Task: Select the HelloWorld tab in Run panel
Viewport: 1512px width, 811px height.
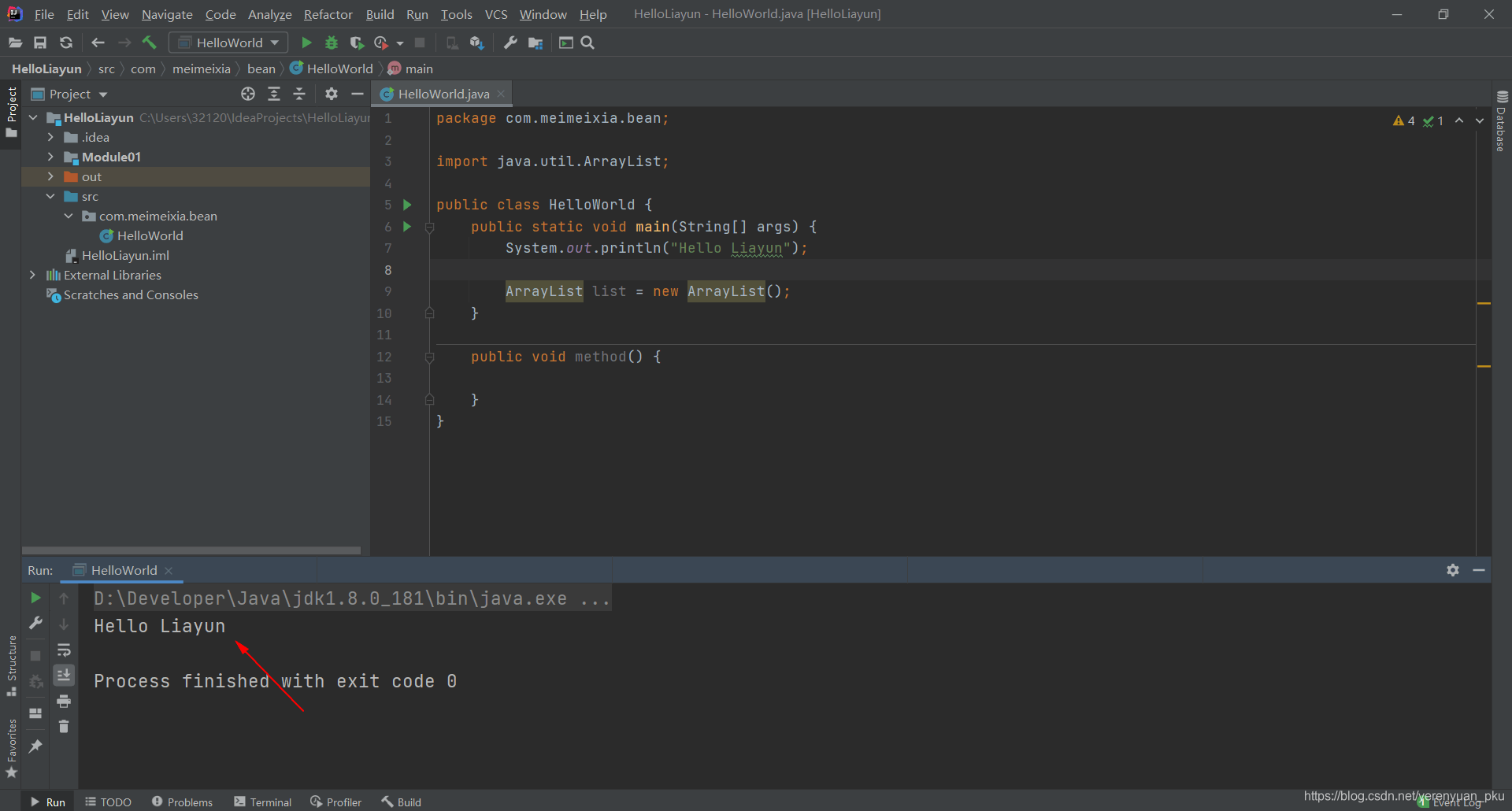Action: [x=122, y=570]
